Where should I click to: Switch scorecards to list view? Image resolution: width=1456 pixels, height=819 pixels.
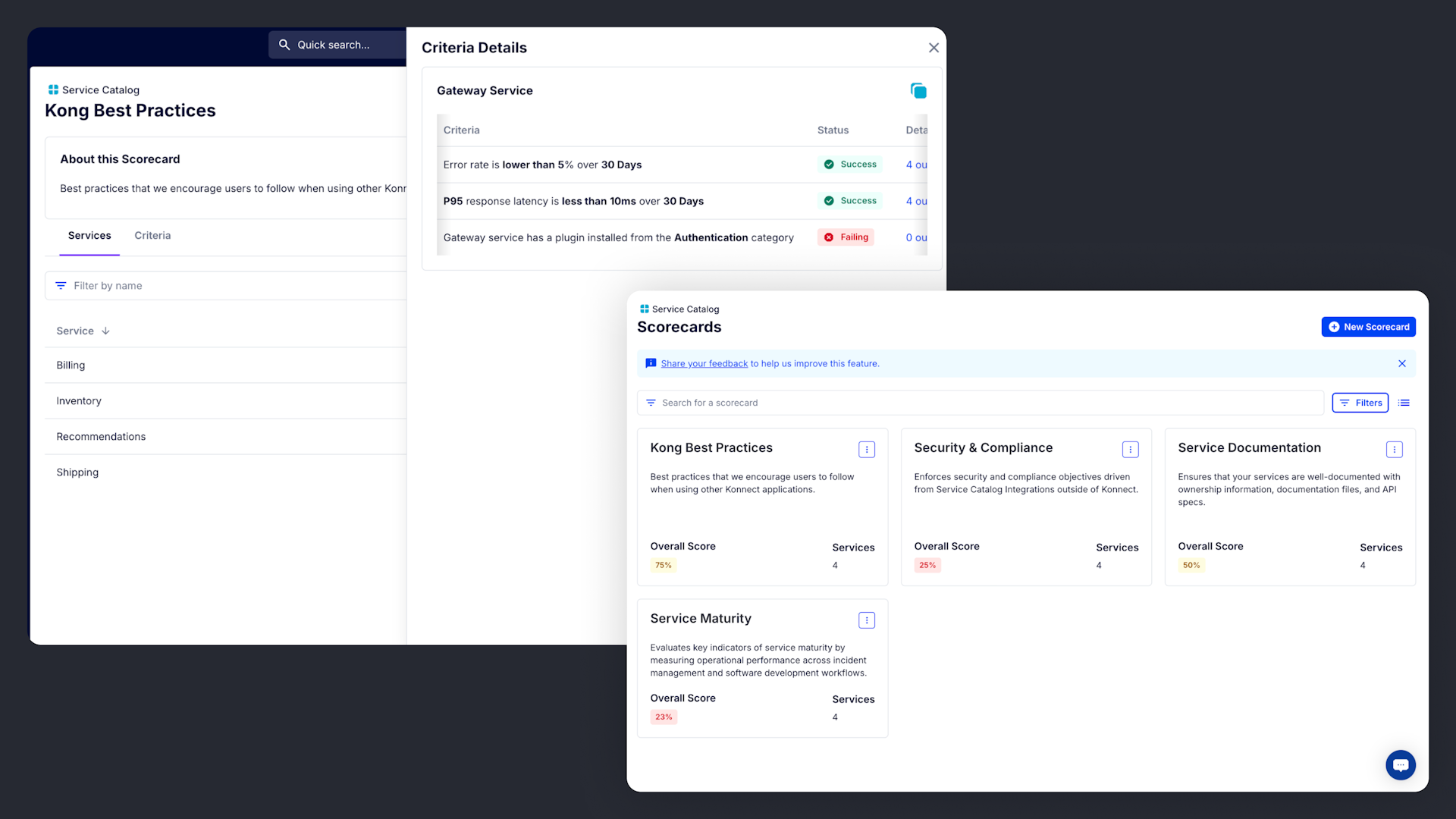point(1404,403)
